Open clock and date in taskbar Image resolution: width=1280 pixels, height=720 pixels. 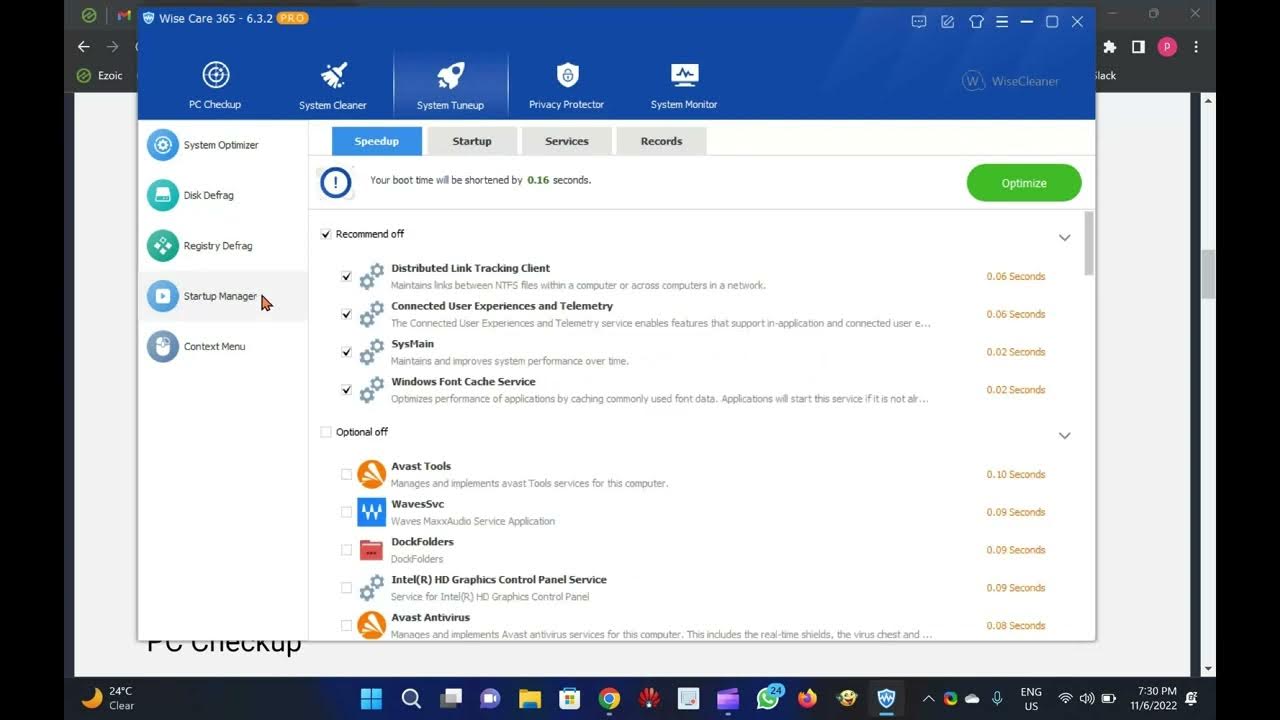pyautogui.click(x=1156, y=698)
